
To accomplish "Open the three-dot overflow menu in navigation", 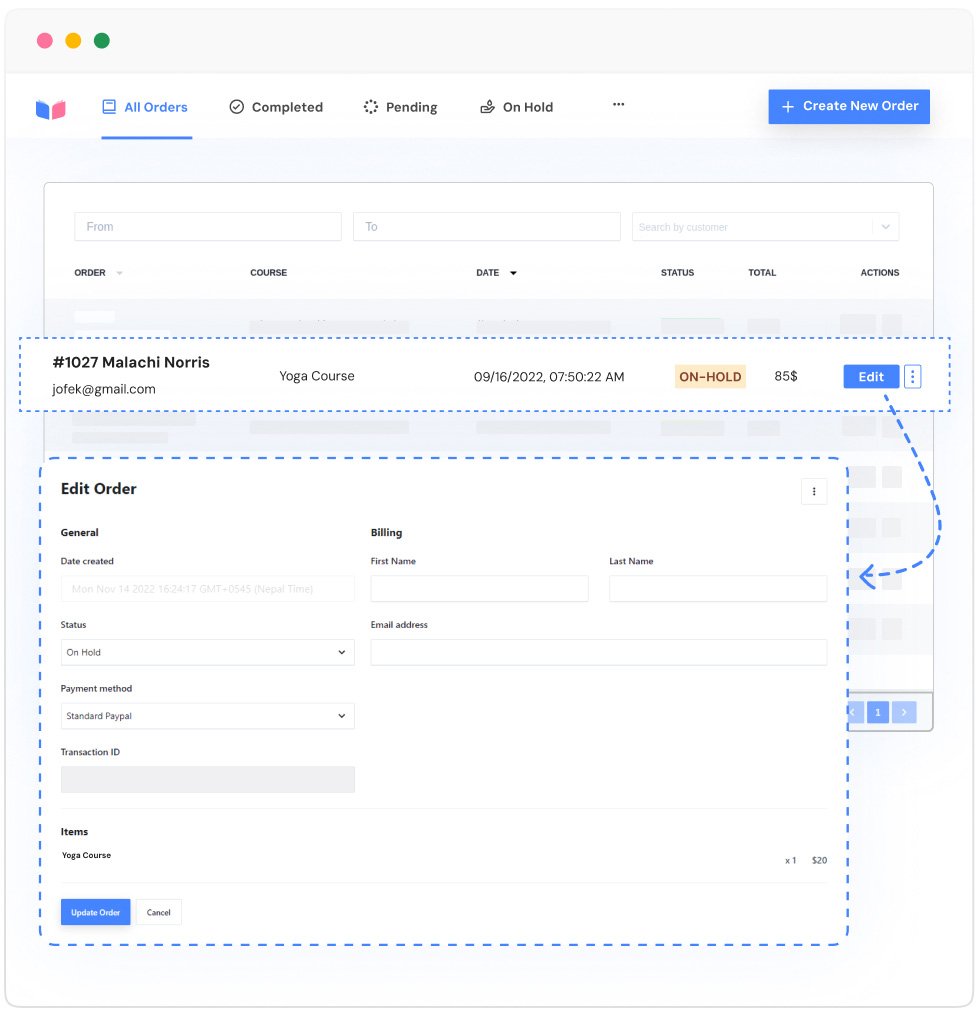I will coord(618,105).
